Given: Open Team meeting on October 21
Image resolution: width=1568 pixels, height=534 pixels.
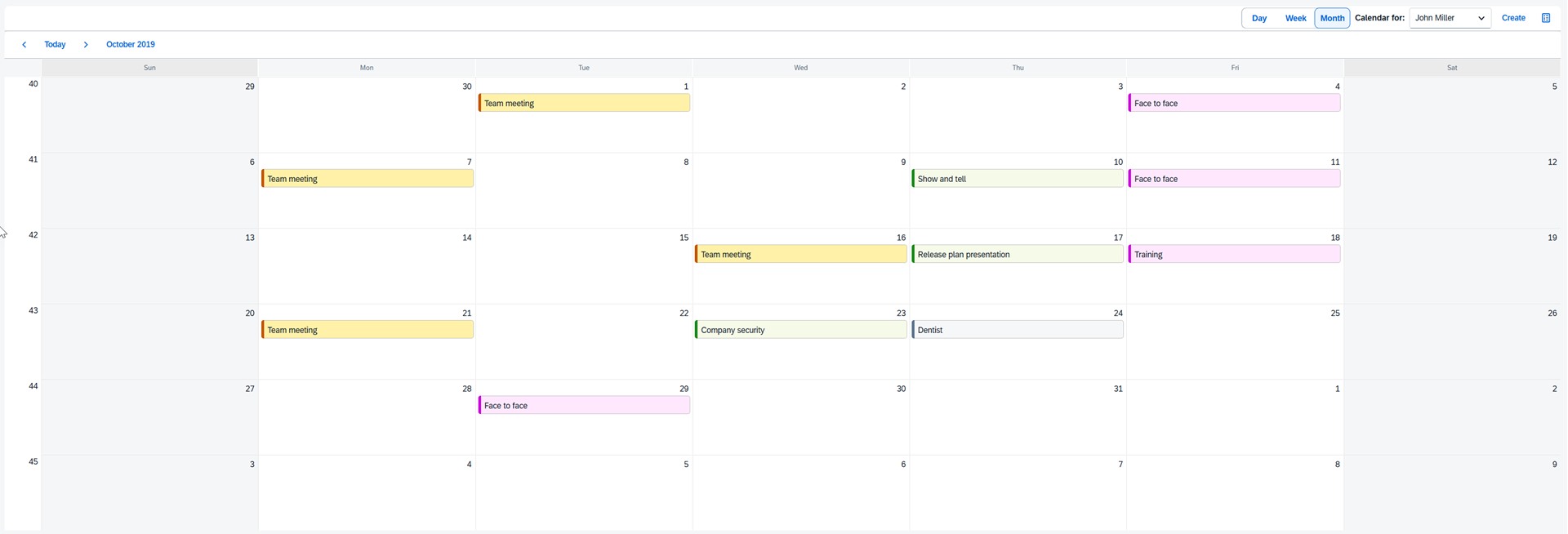Looking at the screenshot, I should [x=367, y=330].
